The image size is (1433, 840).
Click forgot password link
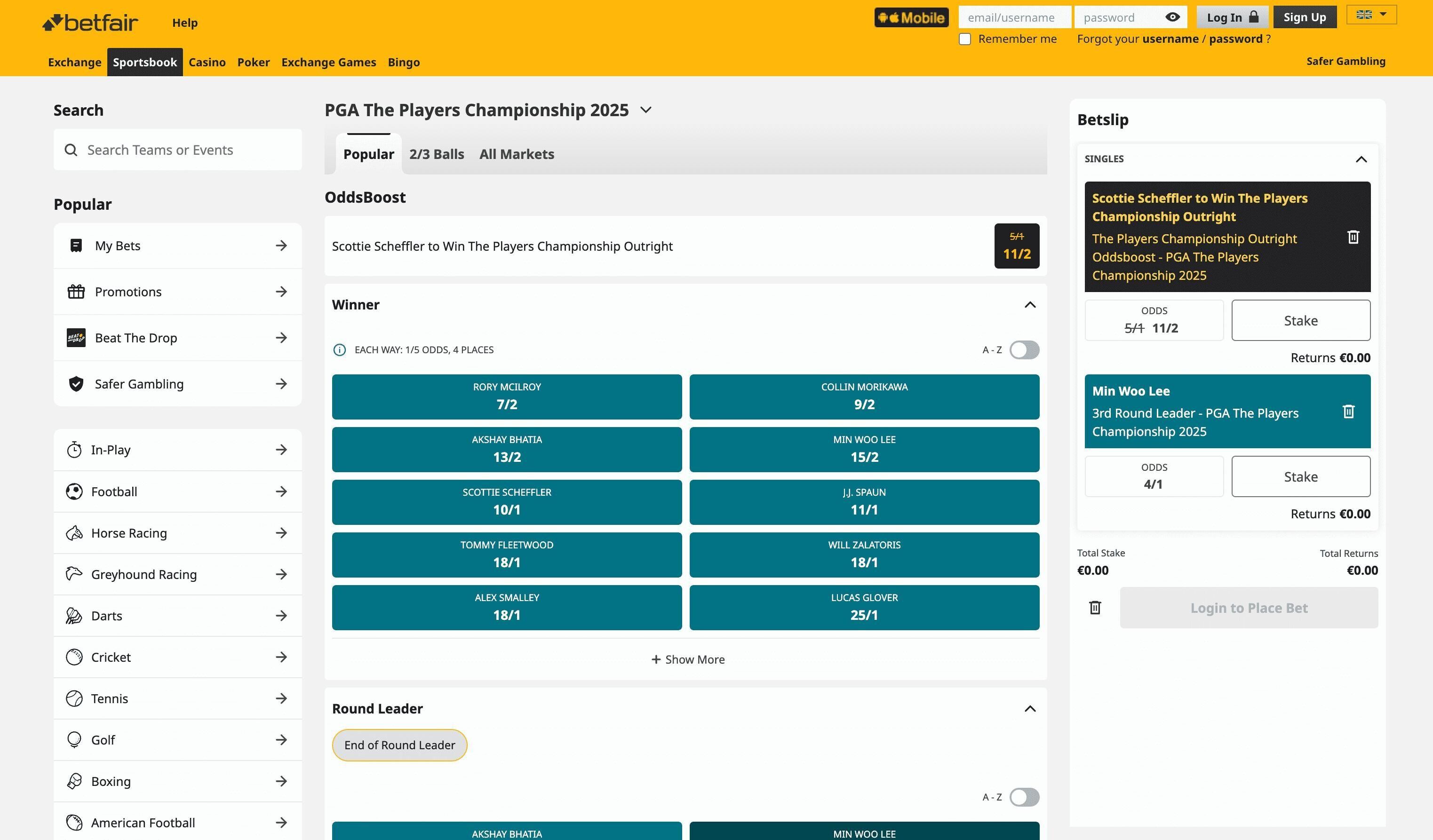click(1236, 39)
